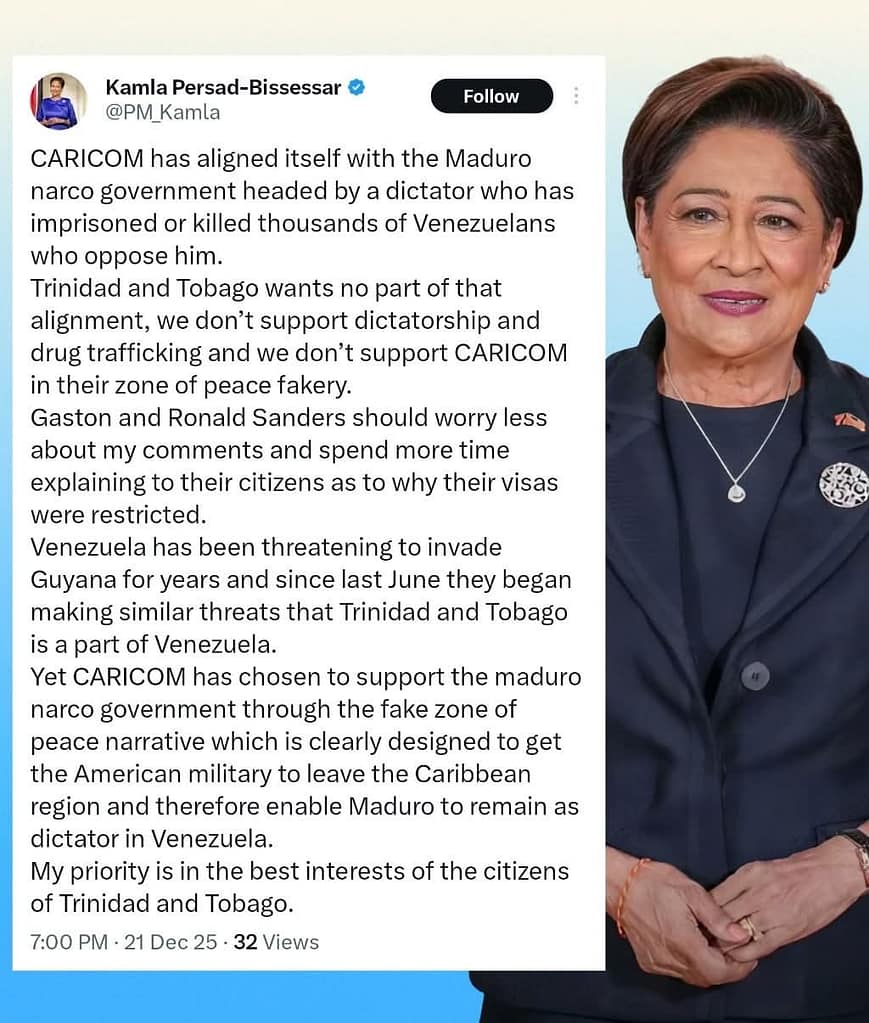
Task: Click the 21 Dec 25 date
Action: pos(170,942)
